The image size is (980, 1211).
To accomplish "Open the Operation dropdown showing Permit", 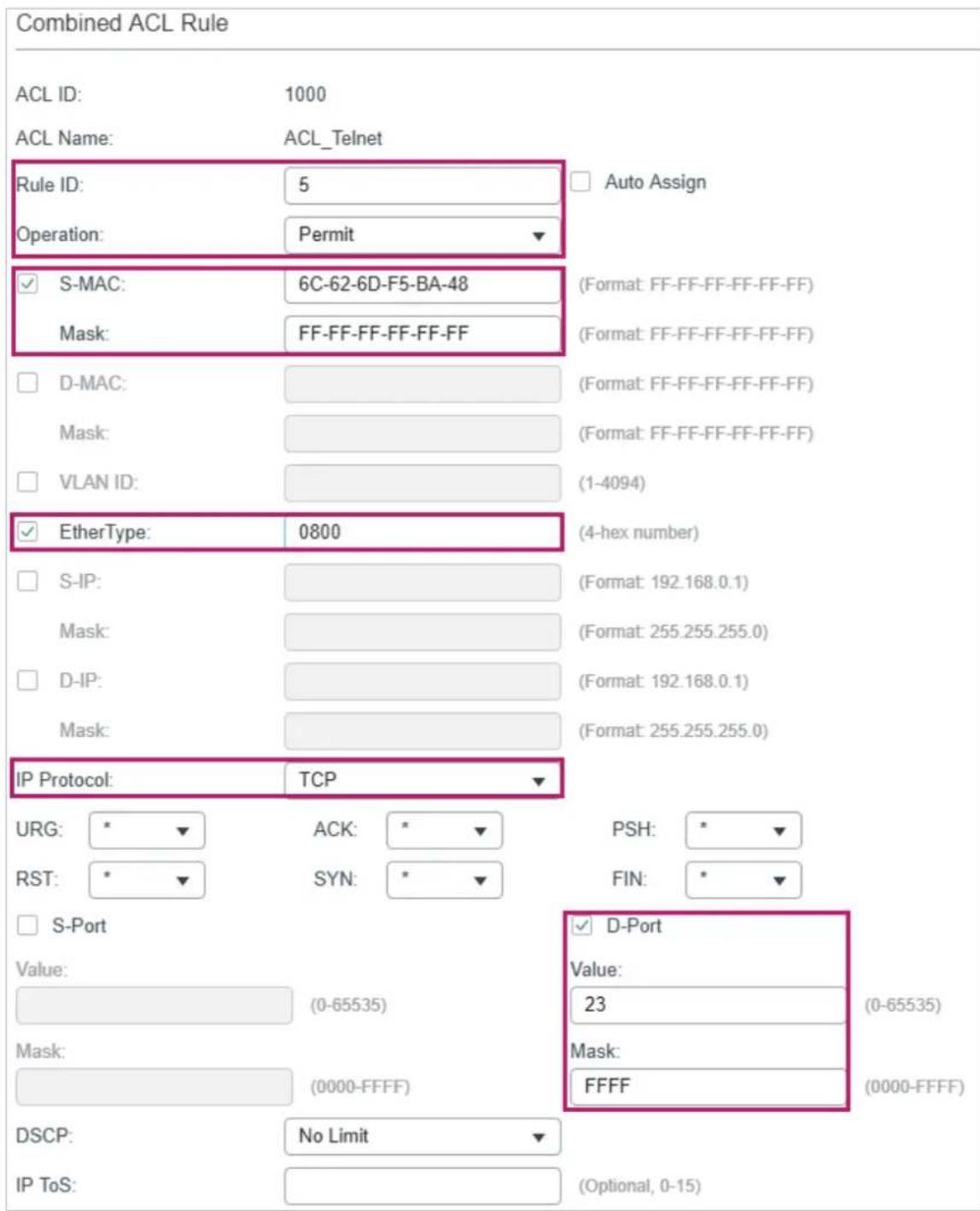I will [423, 235].
